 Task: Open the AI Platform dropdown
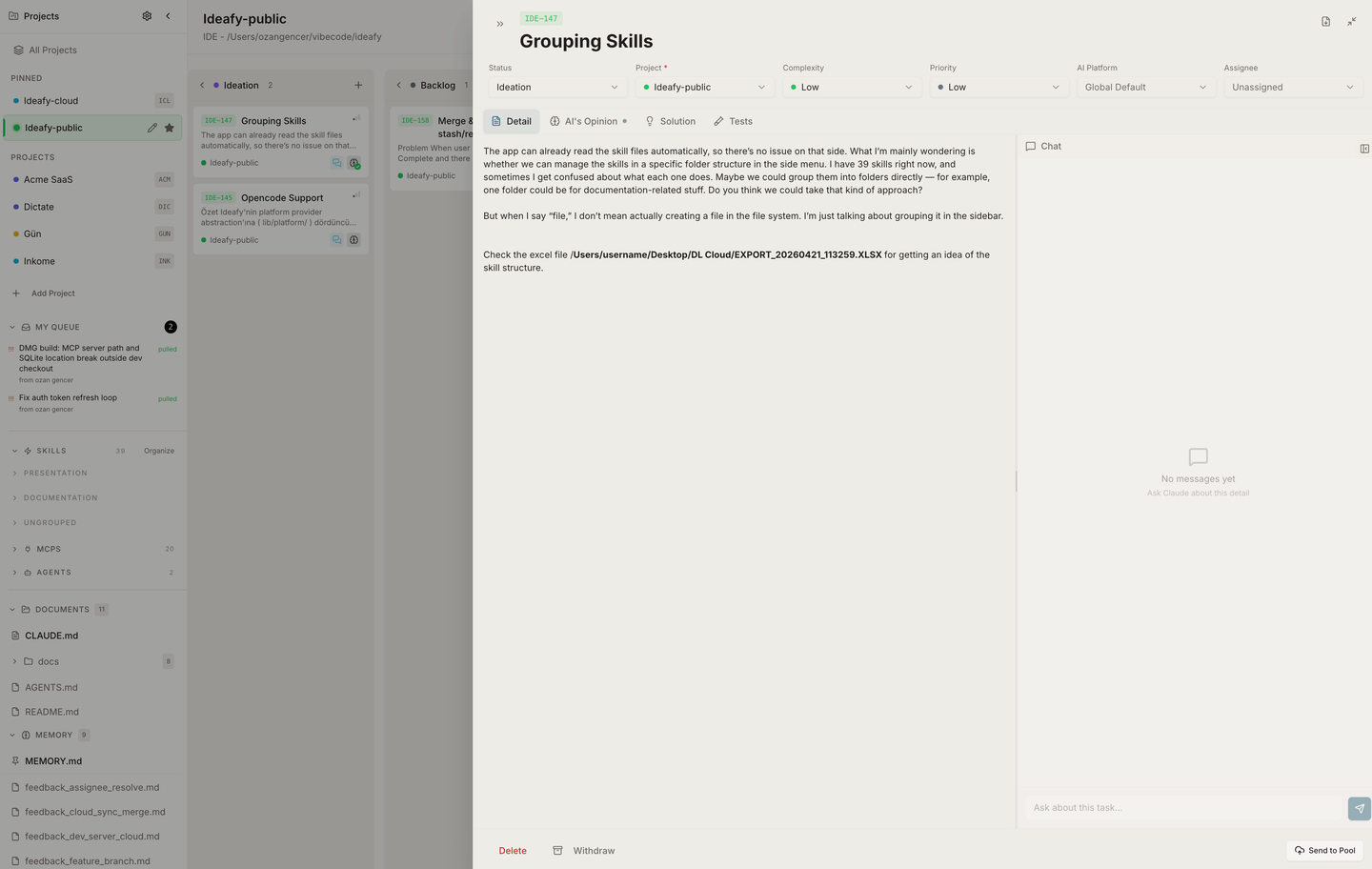point(1146,87)
